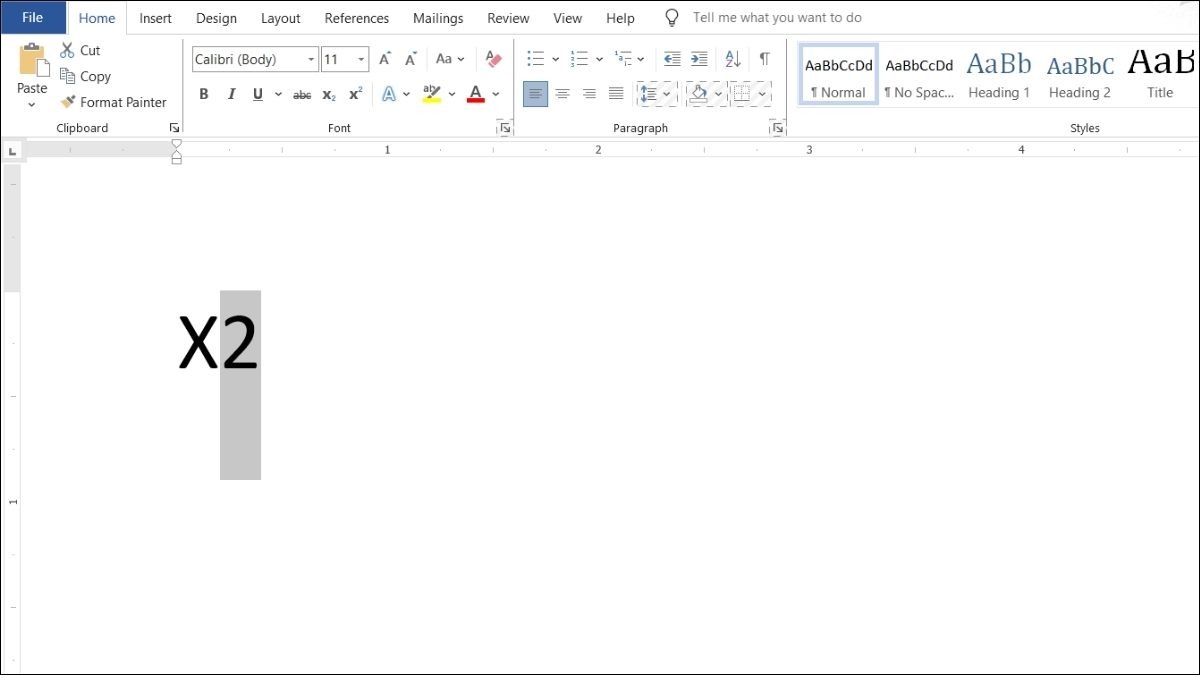Apply red font color
This screenshot has height=675, width=1200.
coord(476,95)
